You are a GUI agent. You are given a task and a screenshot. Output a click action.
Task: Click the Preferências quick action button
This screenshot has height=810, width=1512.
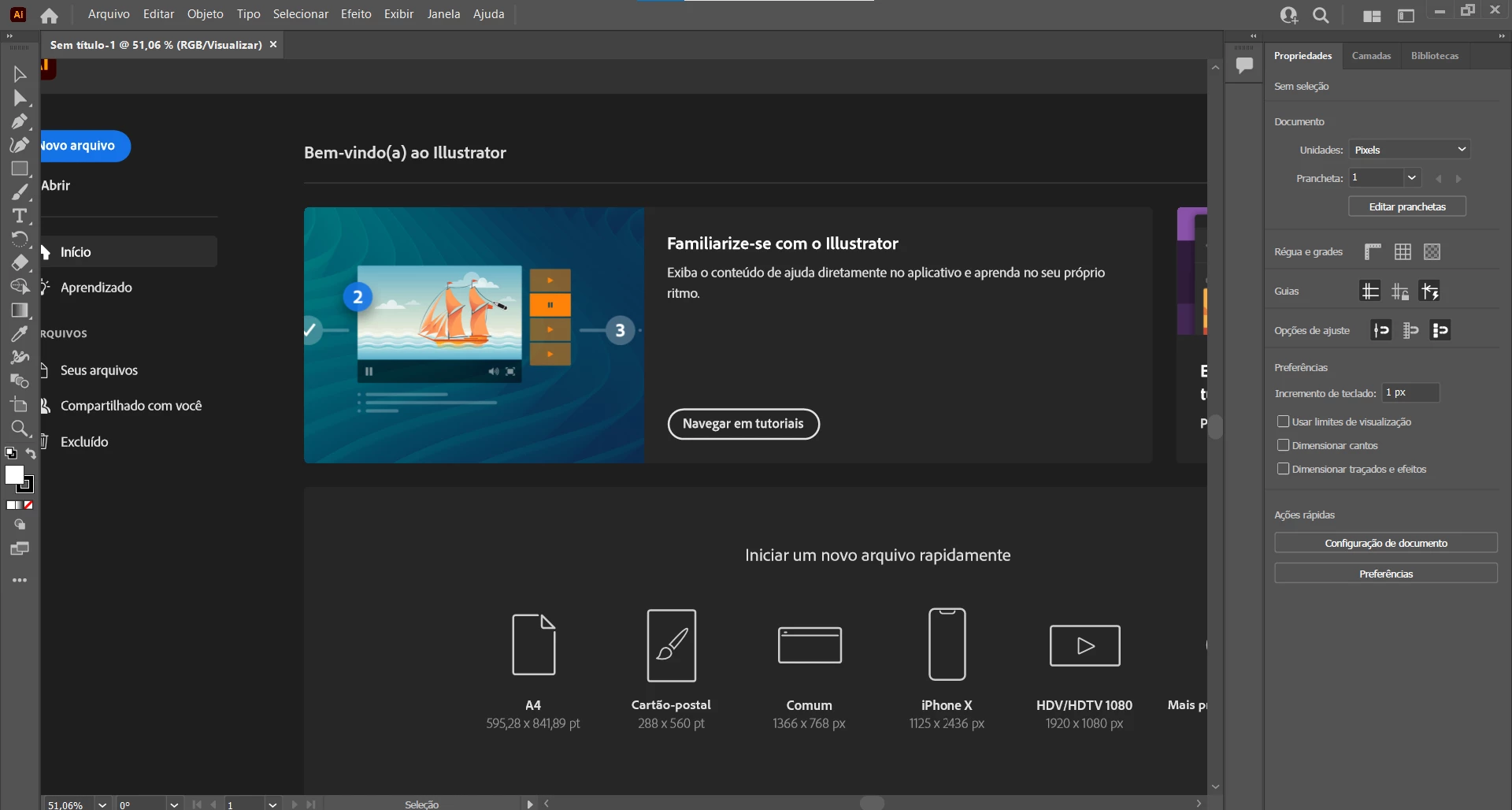[x=1386, y=574]
